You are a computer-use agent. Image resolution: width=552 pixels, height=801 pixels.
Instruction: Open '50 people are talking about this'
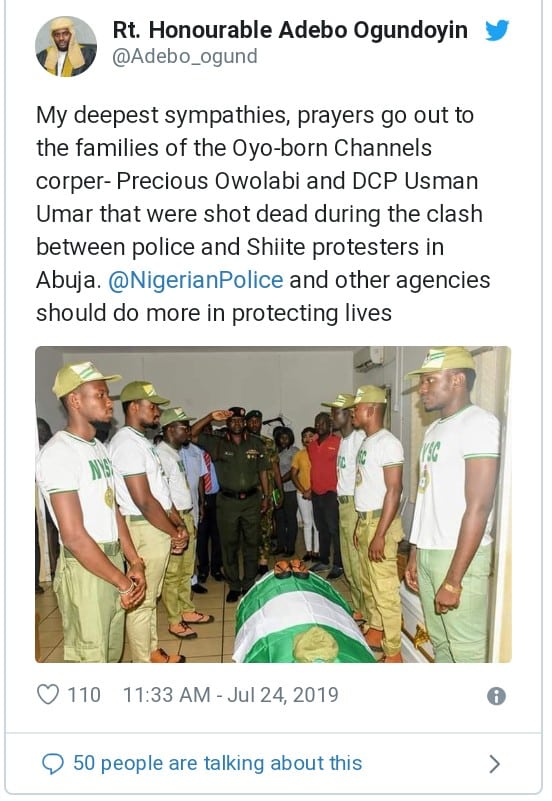coord(218,763)
